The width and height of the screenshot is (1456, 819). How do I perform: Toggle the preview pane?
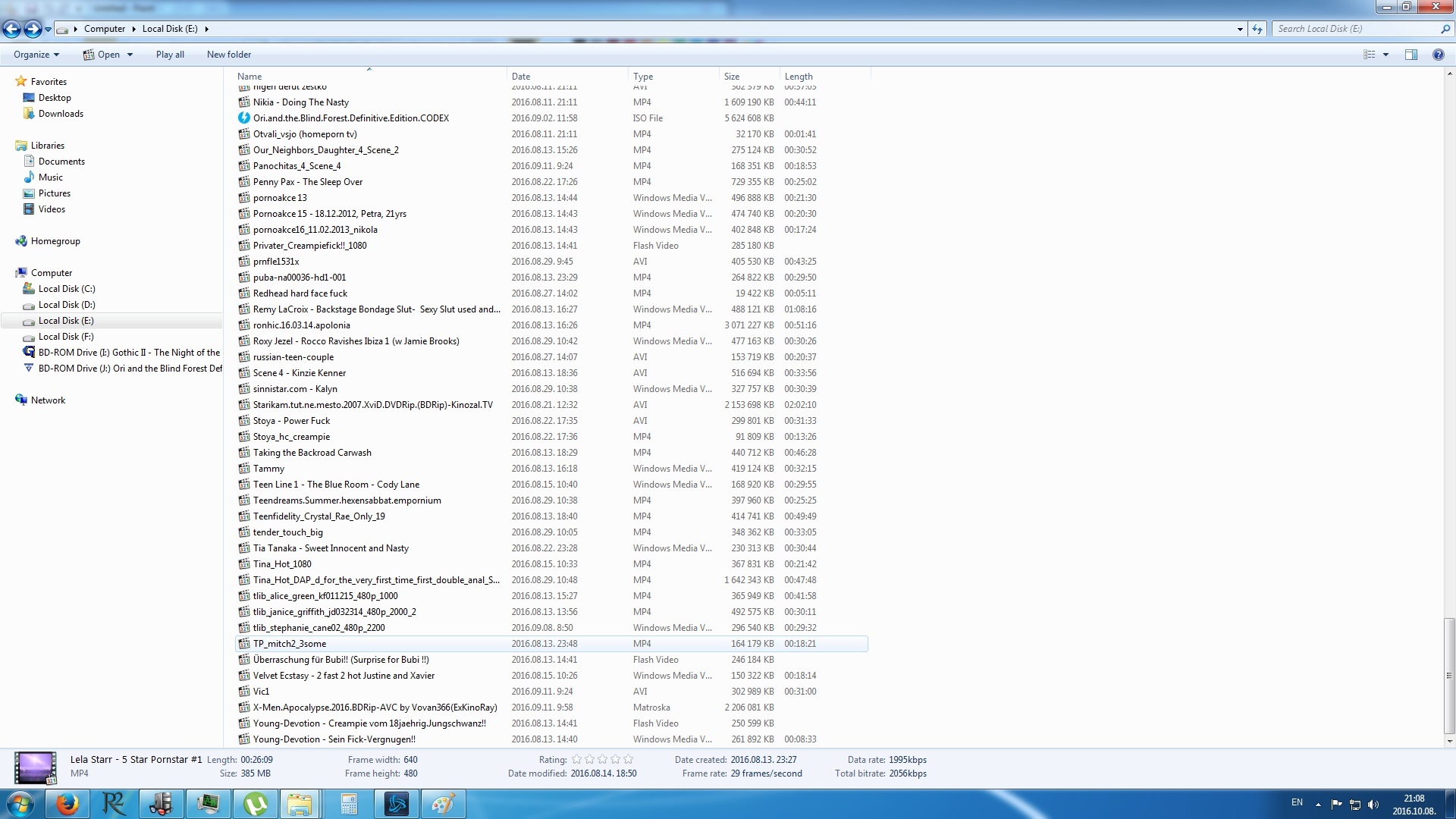(1411, 55)
